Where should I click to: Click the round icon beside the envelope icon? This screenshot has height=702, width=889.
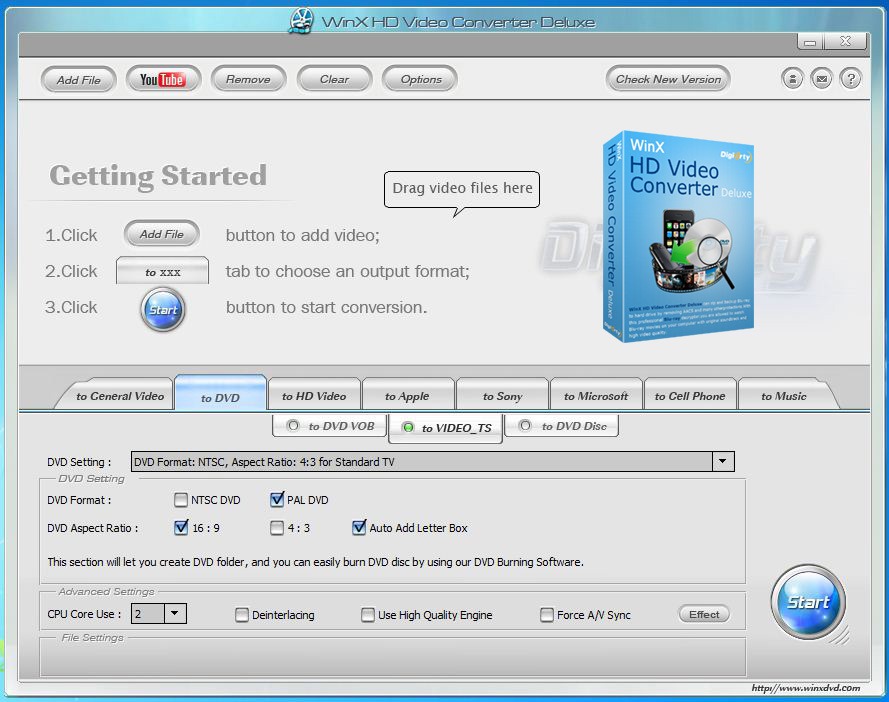tap(792, 79)
